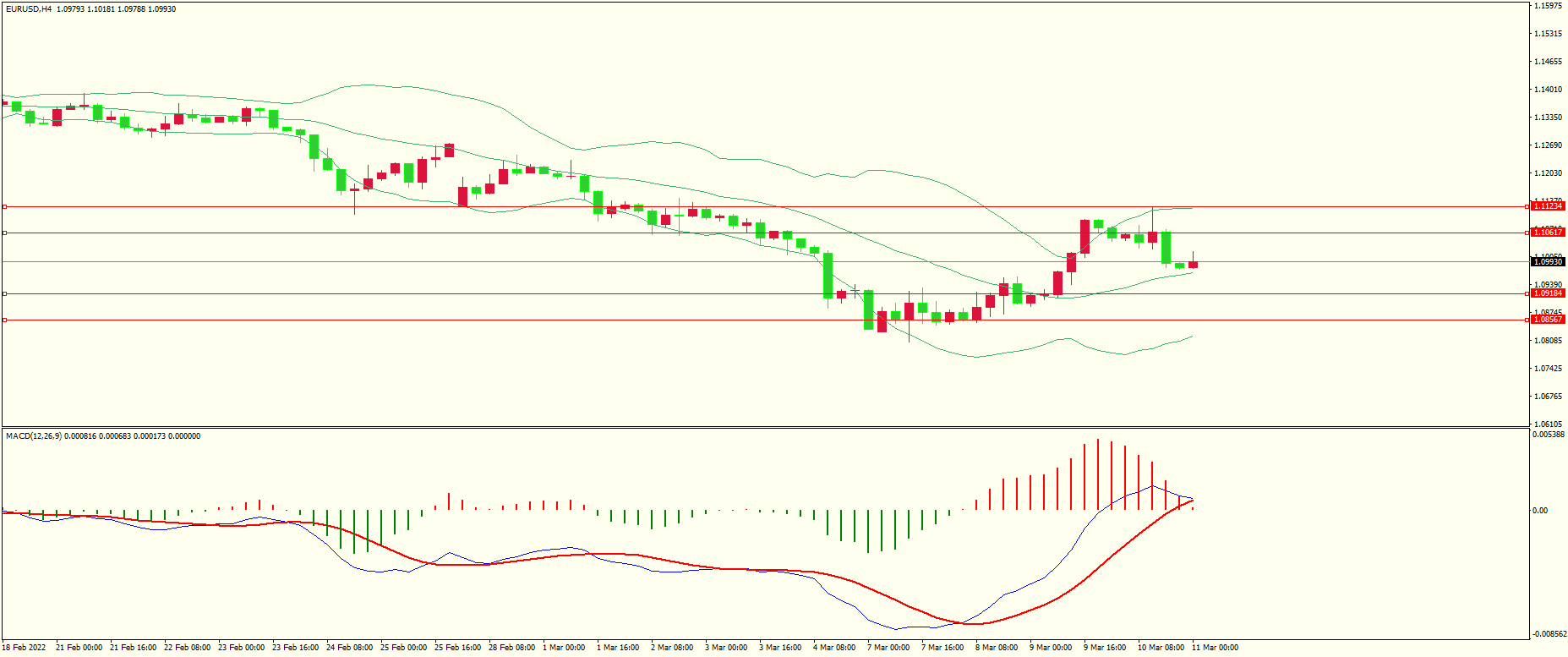This screenshot has height=657, width=1568.
Task: Select the MACD(12,26,9) indicator label
Action: 34,436
